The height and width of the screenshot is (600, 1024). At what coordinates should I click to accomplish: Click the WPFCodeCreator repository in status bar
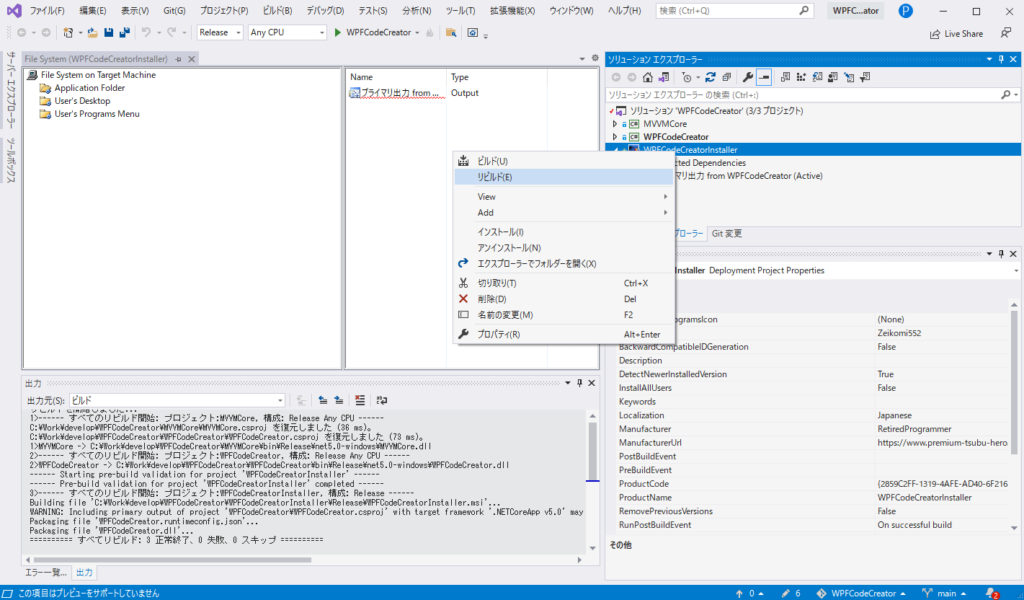[x=861, y=593]
